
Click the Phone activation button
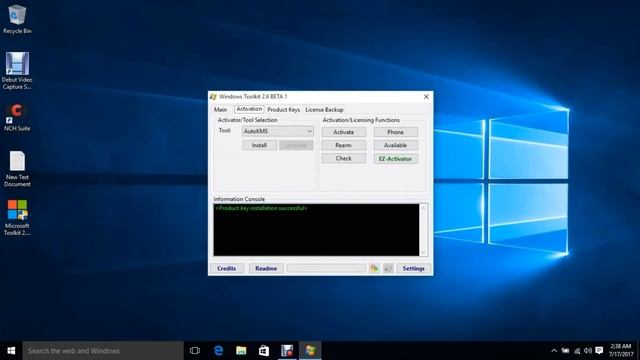tap(396, 132)
